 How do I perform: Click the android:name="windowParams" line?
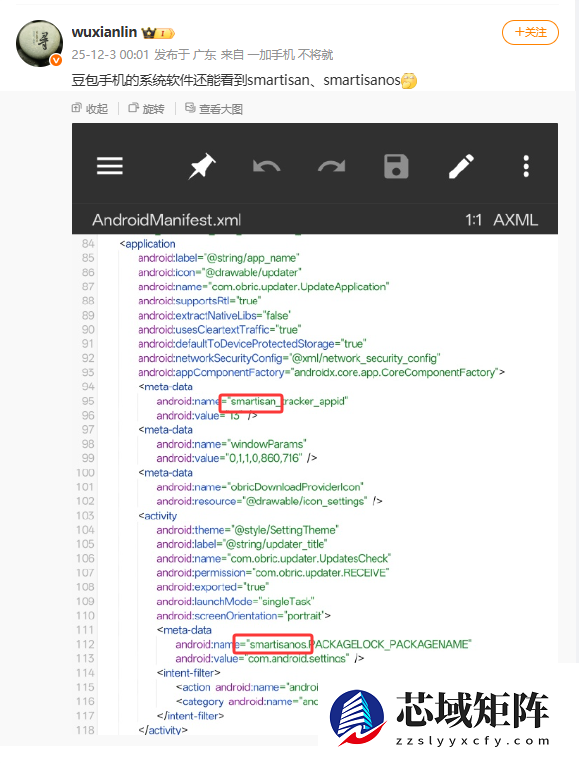(x=231, y=444)
